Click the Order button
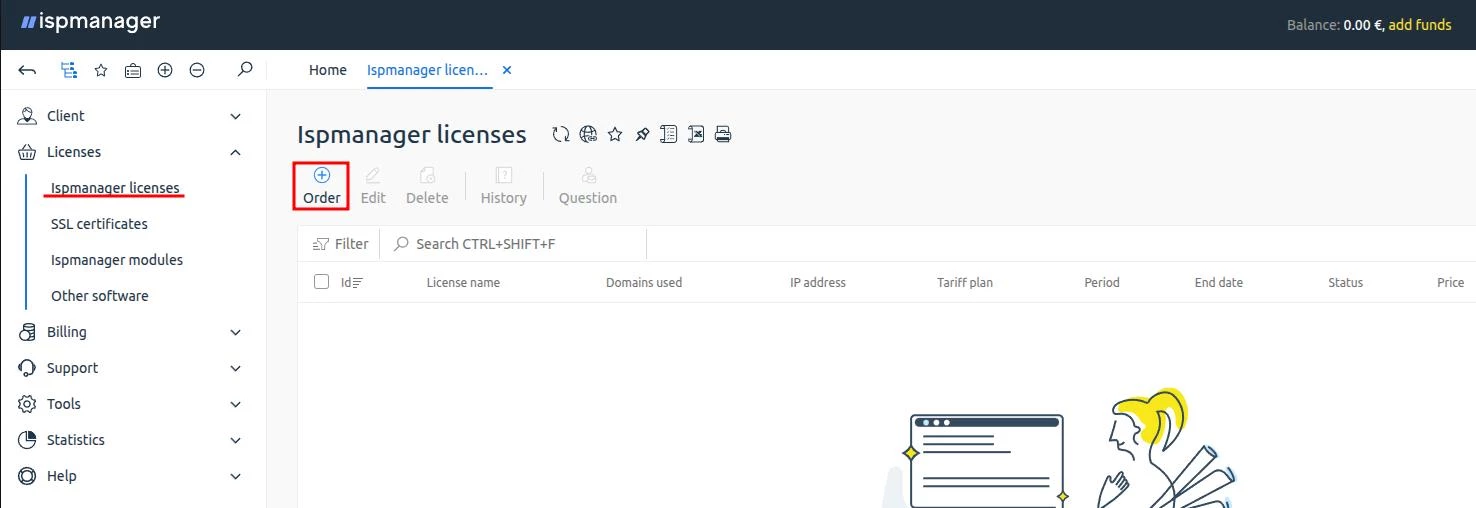1476x508 pixels. coord(322,186)
